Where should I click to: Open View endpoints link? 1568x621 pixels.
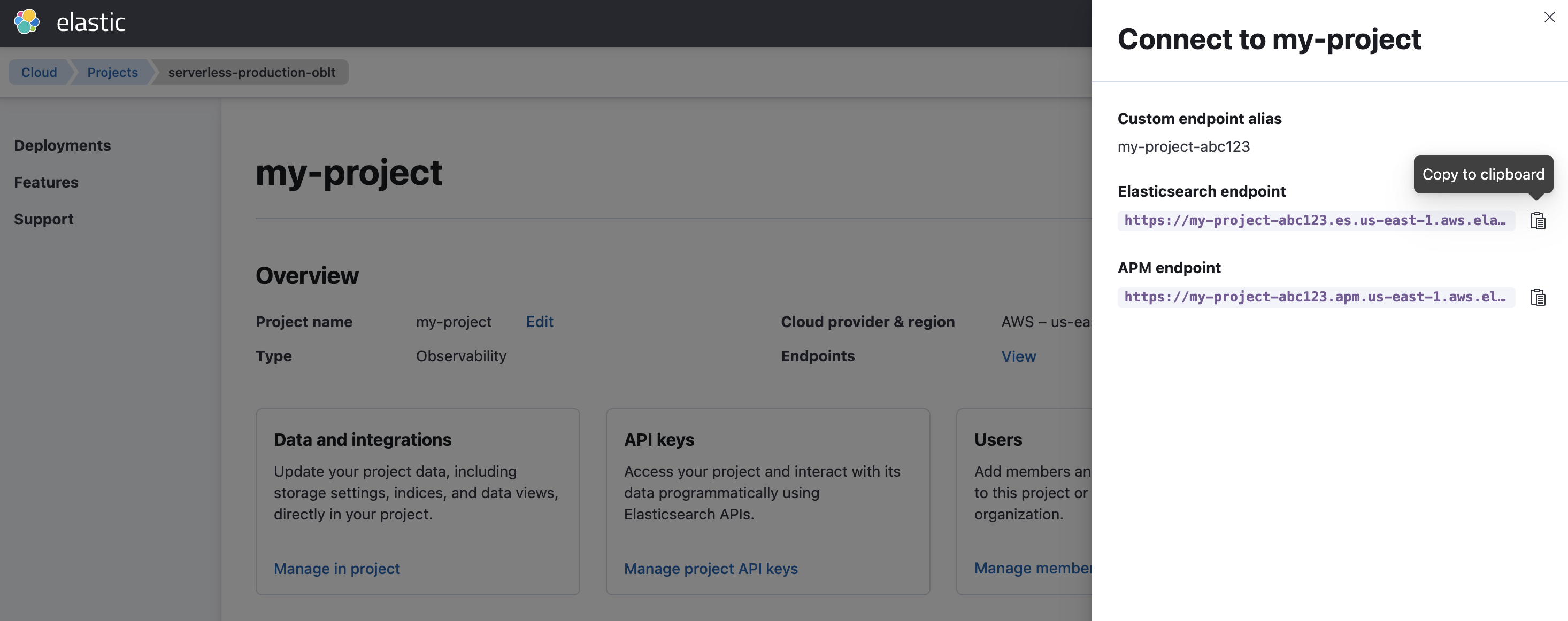1019,356
